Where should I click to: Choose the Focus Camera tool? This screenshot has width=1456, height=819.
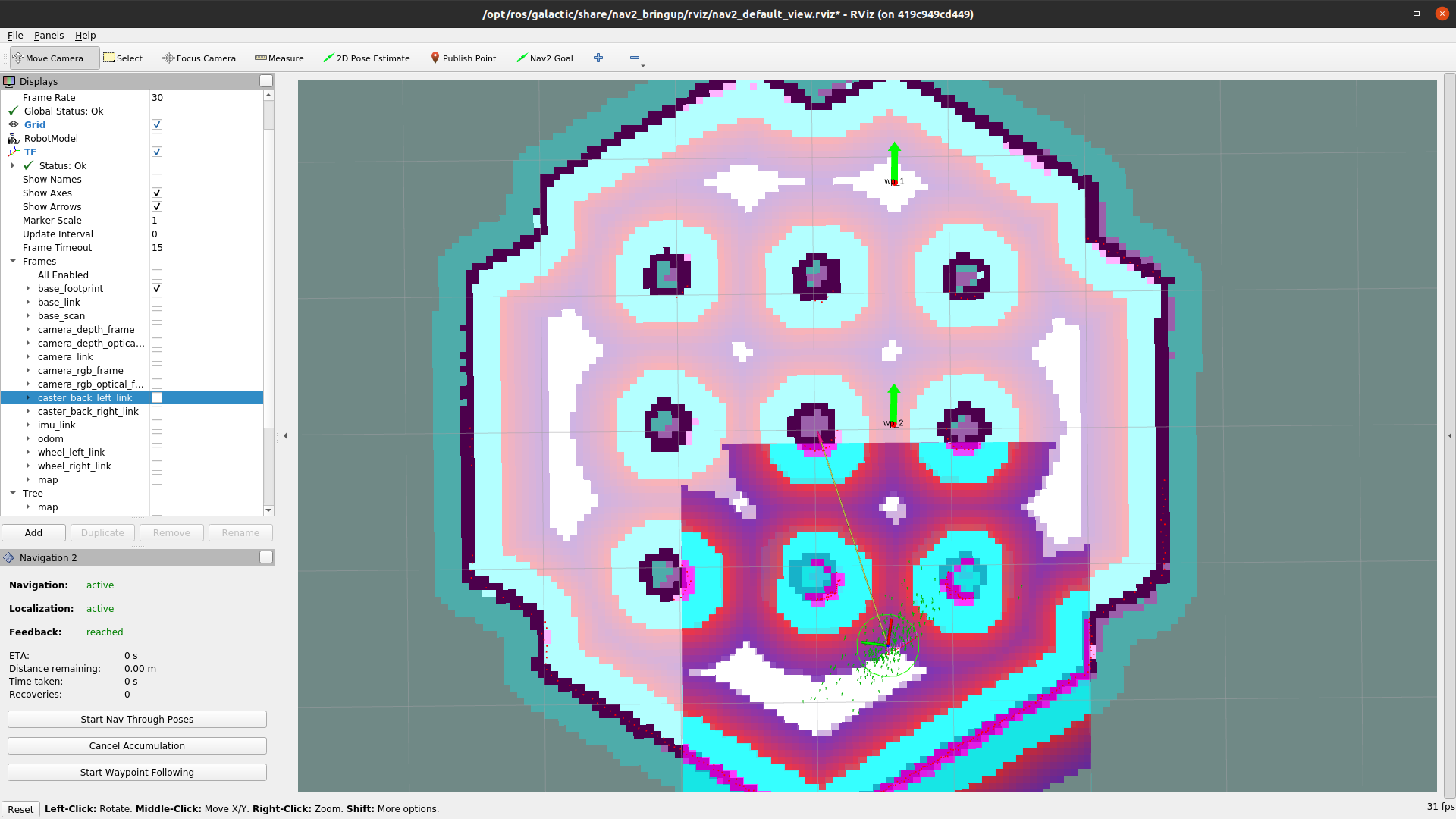pyautogui.click(x=199, y=58)
